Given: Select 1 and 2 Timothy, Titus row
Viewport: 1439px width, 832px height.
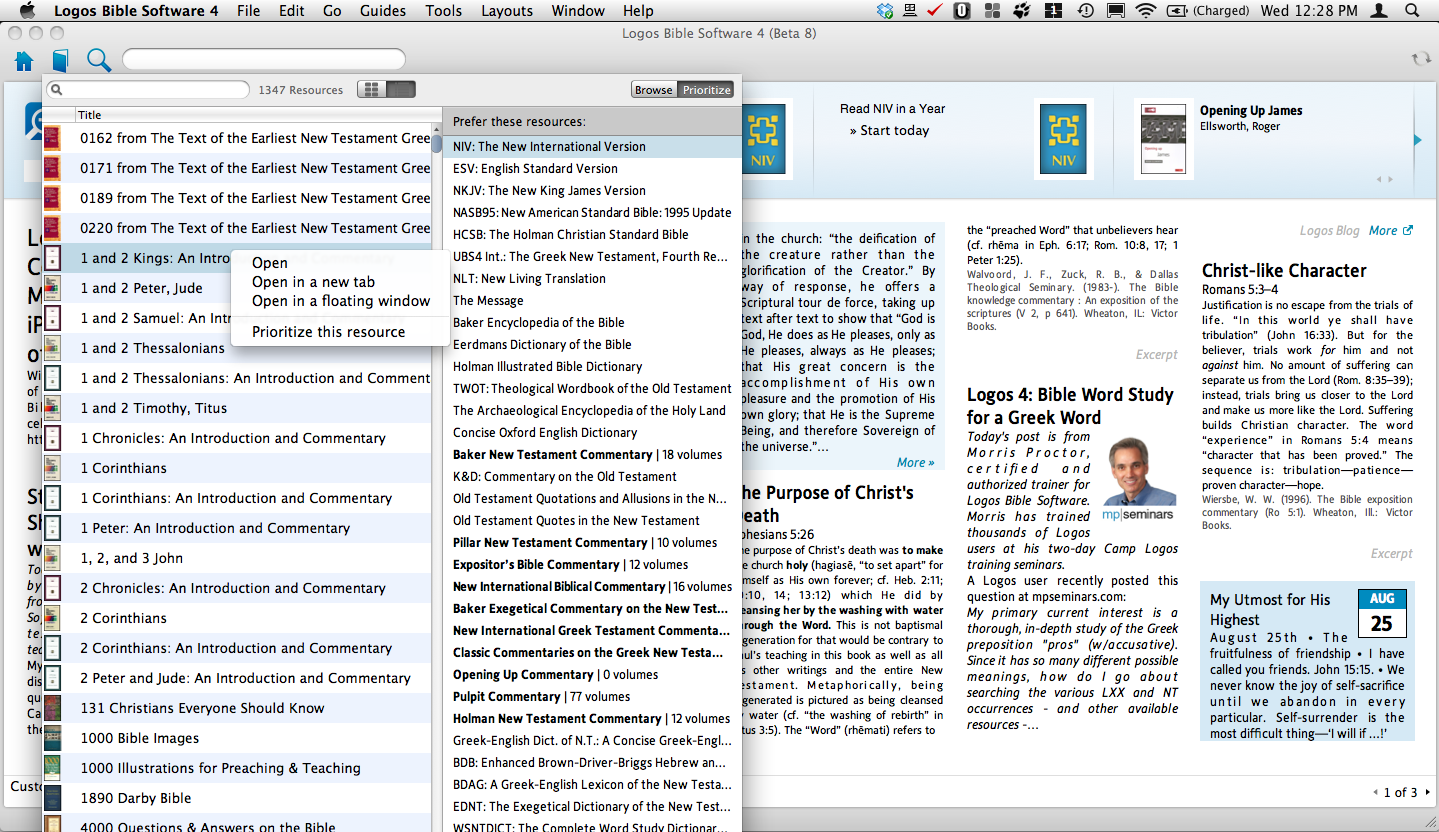Looking at the screenshot, I should point(237,408).
